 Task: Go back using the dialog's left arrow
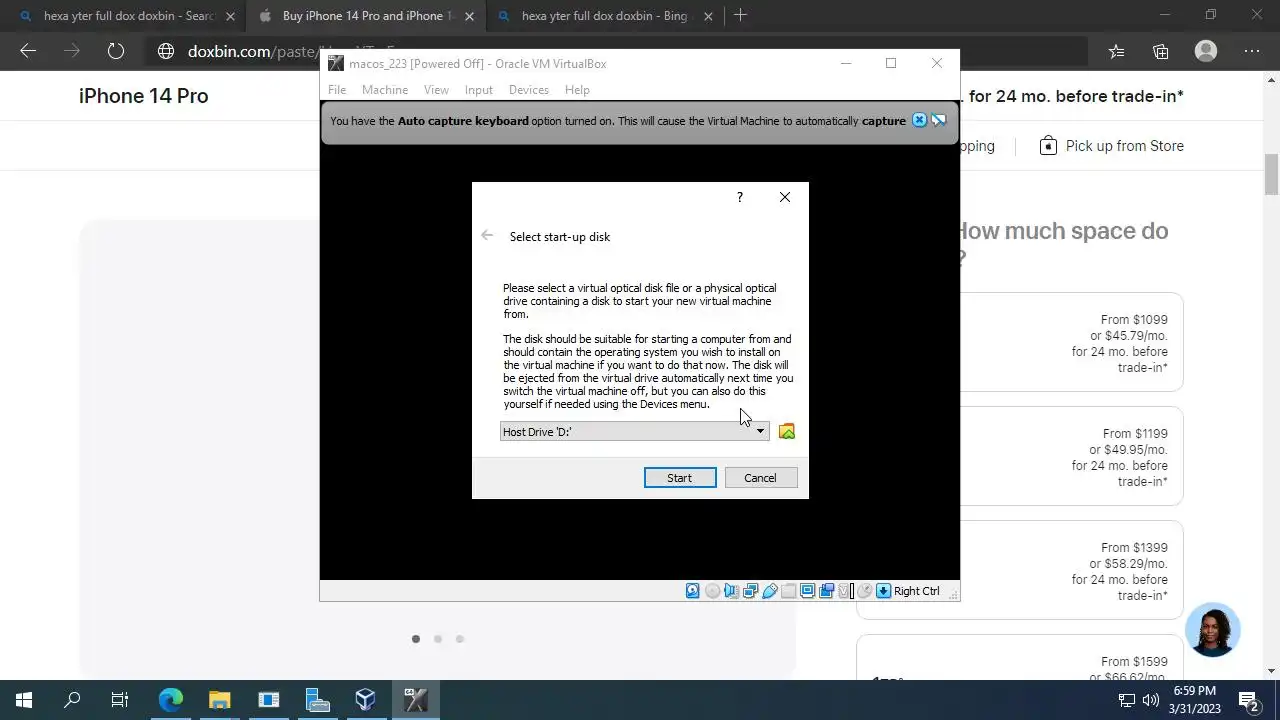click(487, 235)
